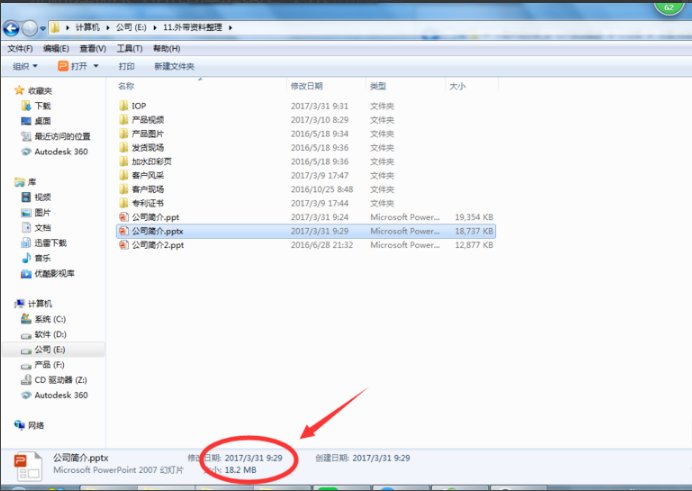Select the 产品图片 folder icon

124,134
